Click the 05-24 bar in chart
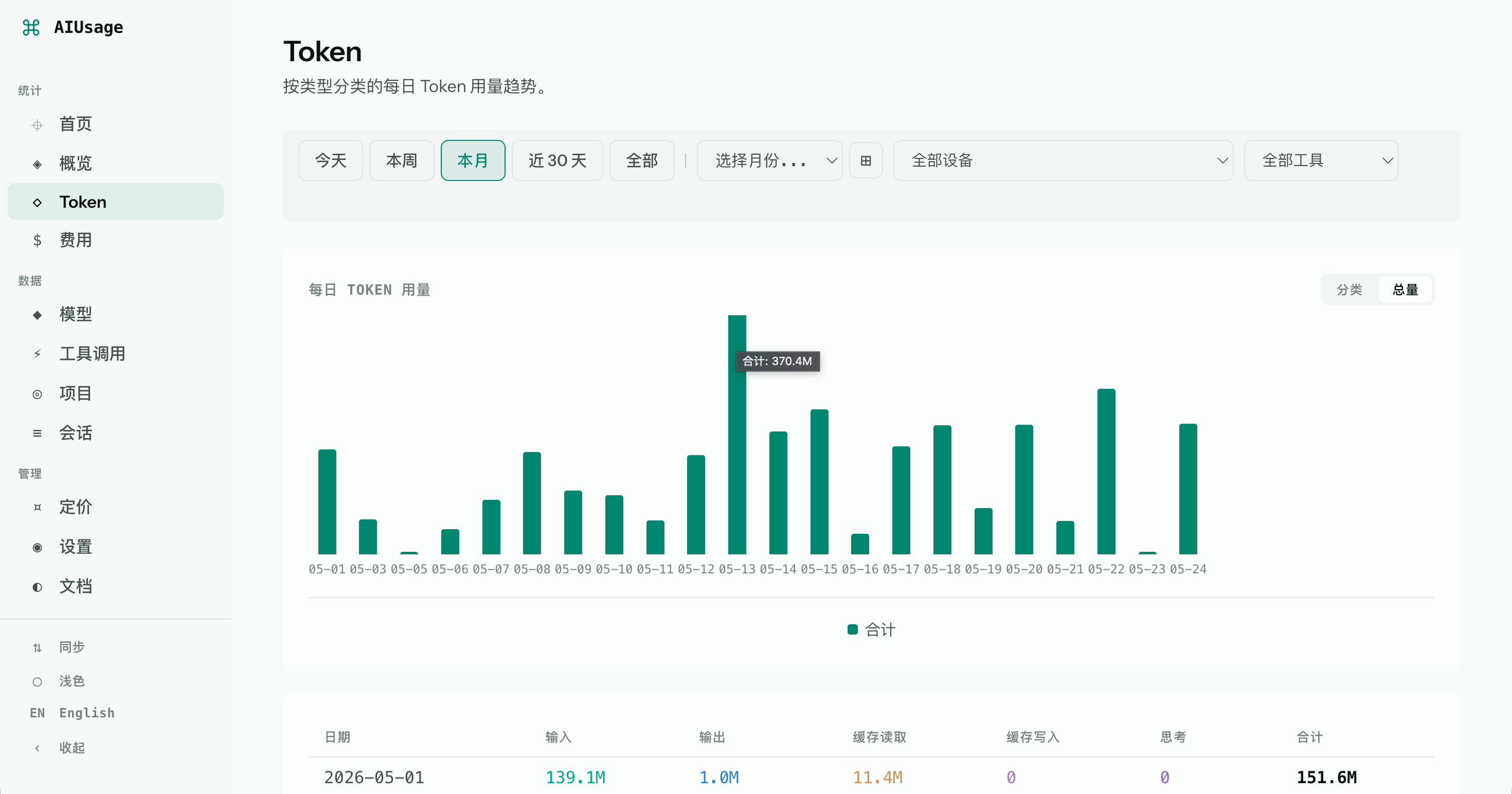Viewport: 1512px width, 794px height. 1188,489
